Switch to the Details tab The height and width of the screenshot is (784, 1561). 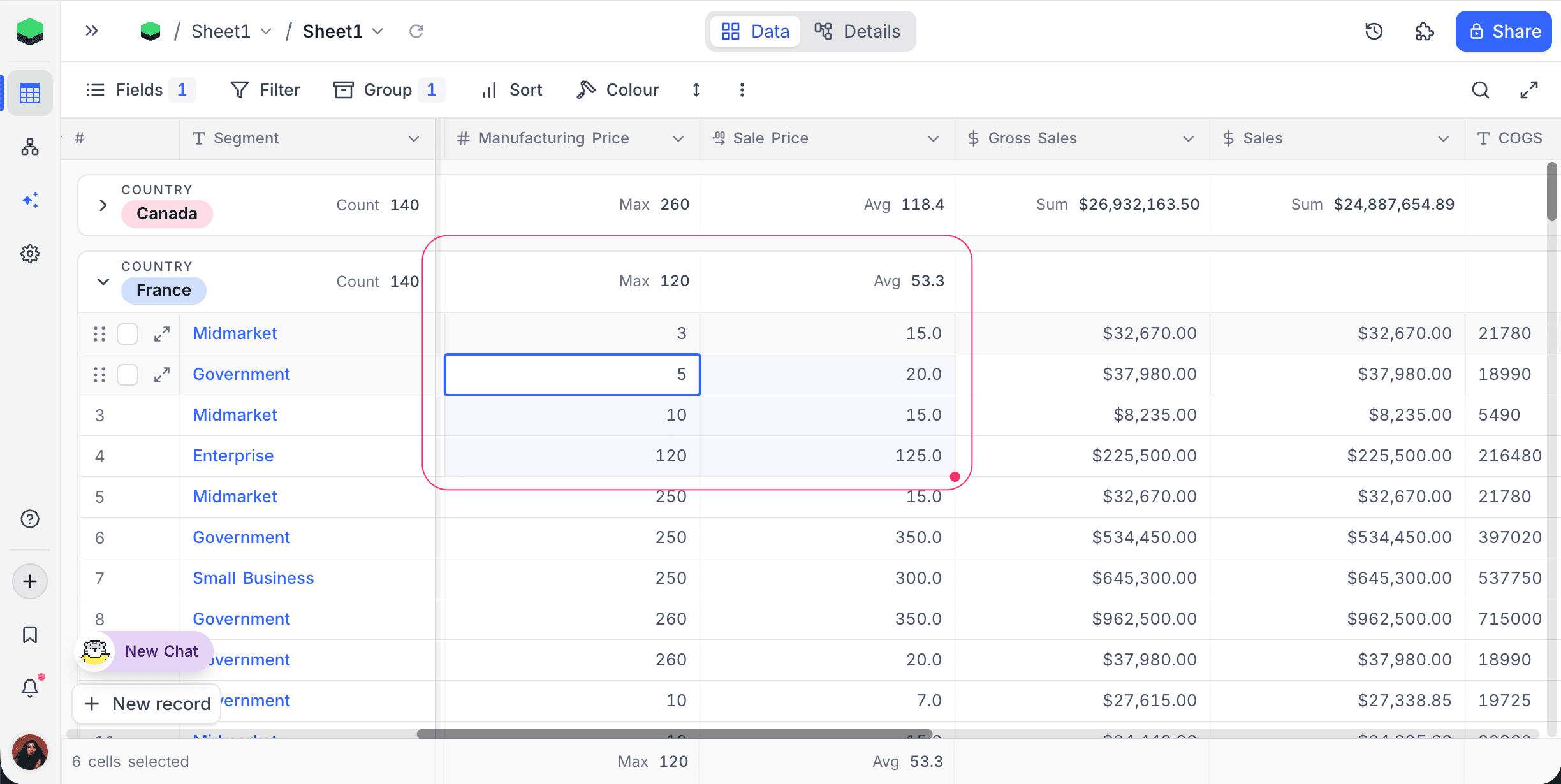(x=857, y=31)
